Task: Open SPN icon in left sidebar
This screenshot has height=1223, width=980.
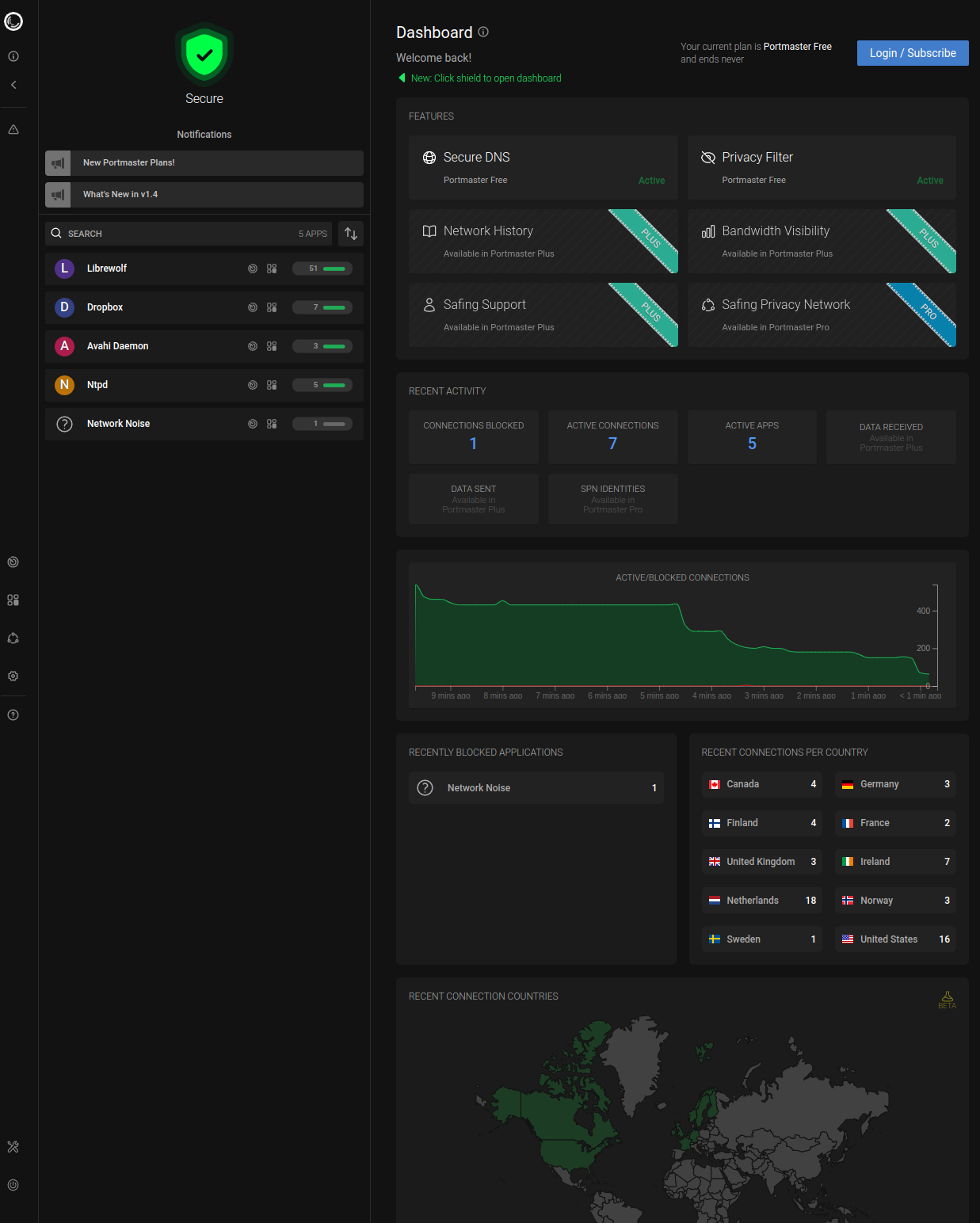Action: click(x=13, y=638)
